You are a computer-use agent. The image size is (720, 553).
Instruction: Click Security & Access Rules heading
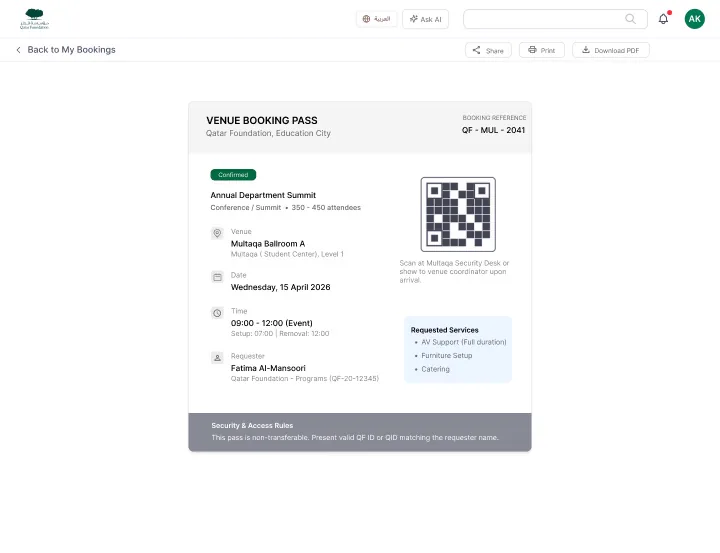click(252, 425)
